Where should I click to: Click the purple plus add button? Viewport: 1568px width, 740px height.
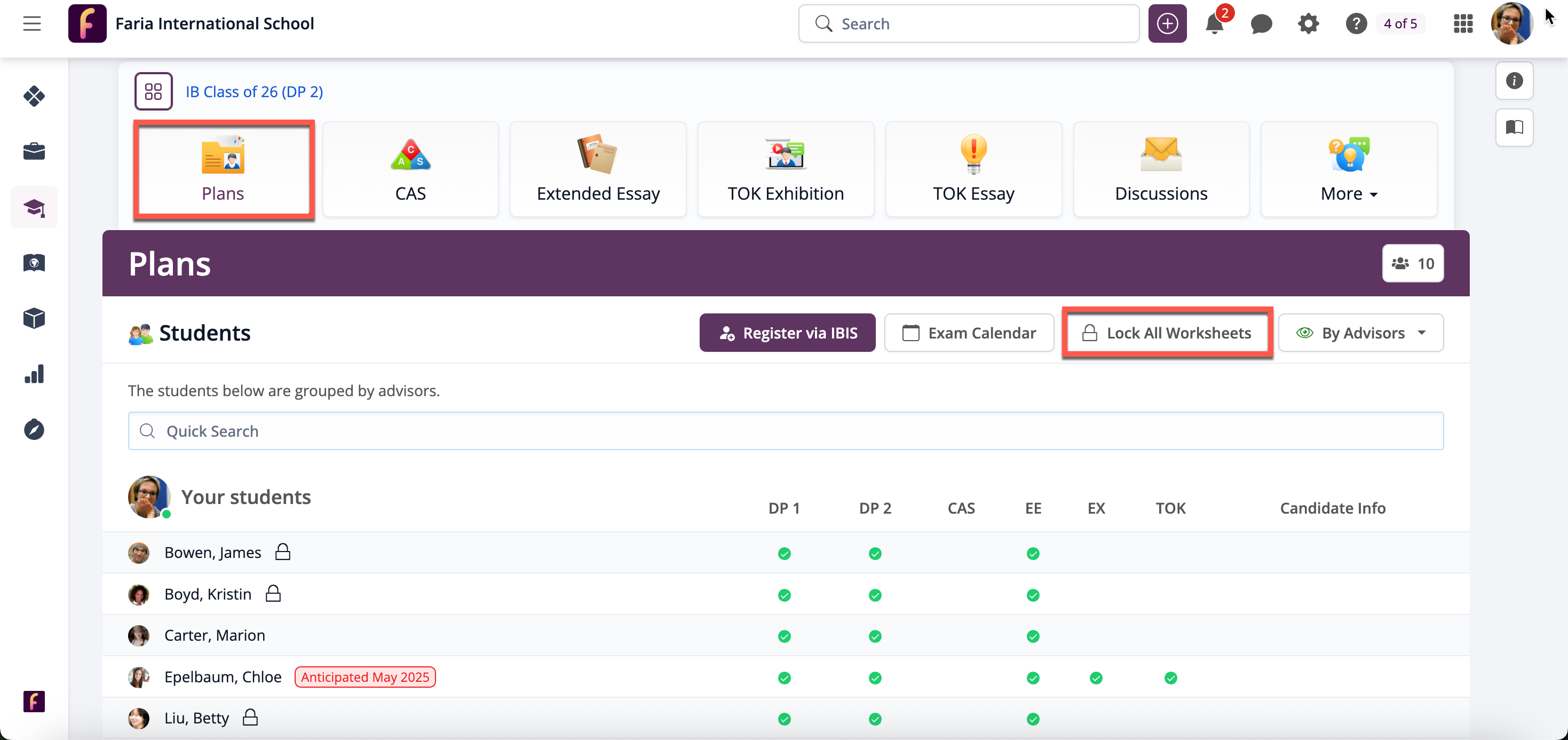(1167, 23)
